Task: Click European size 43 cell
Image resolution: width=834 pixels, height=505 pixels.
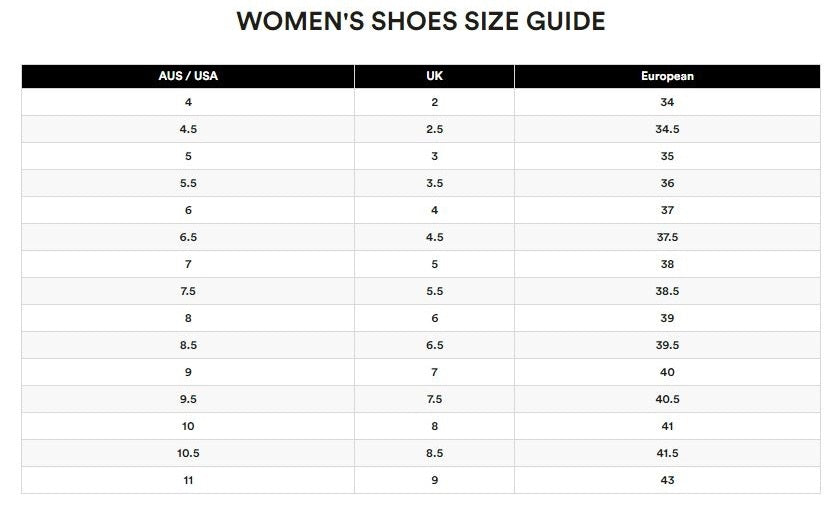Action: click(x=667, y=480)
